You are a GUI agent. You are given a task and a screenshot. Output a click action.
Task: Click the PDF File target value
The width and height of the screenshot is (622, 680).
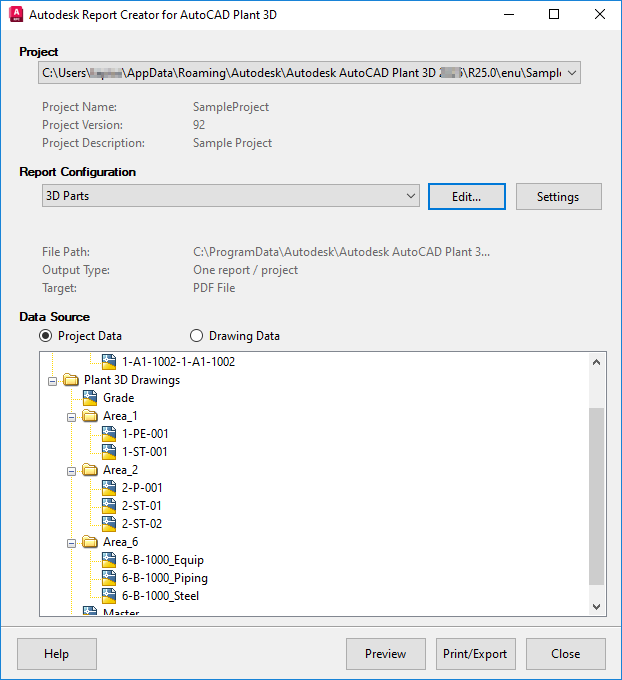tap(214, 288)
